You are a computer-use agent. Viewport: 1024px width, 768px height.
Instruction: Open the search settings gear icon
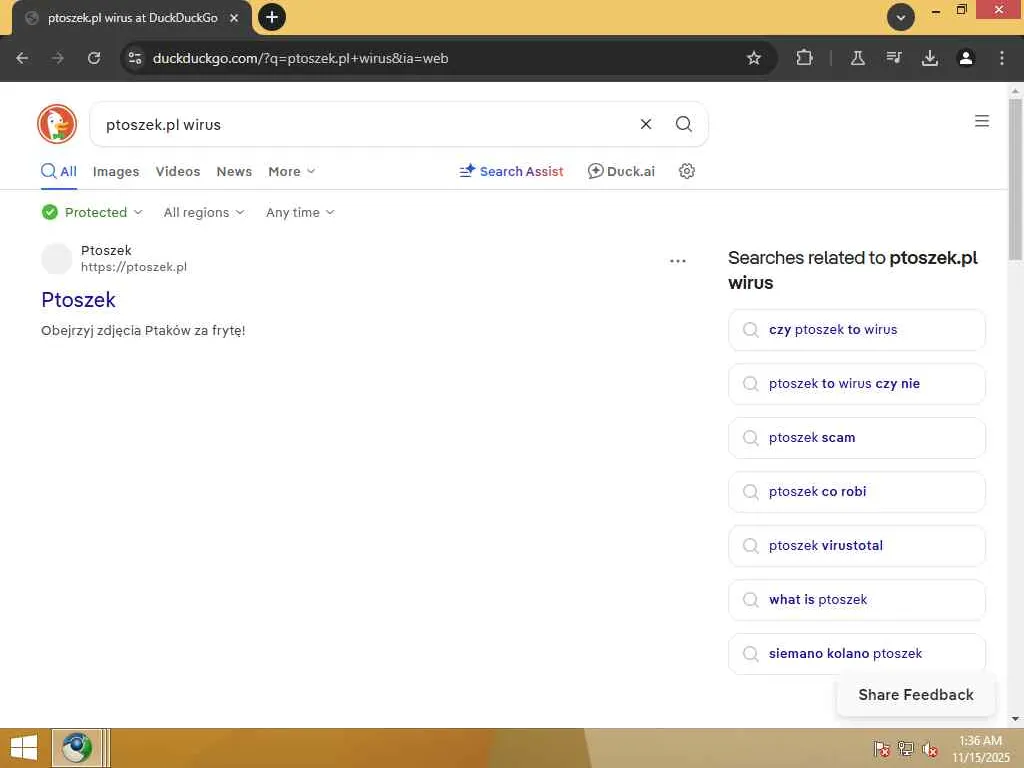[687, 171]
